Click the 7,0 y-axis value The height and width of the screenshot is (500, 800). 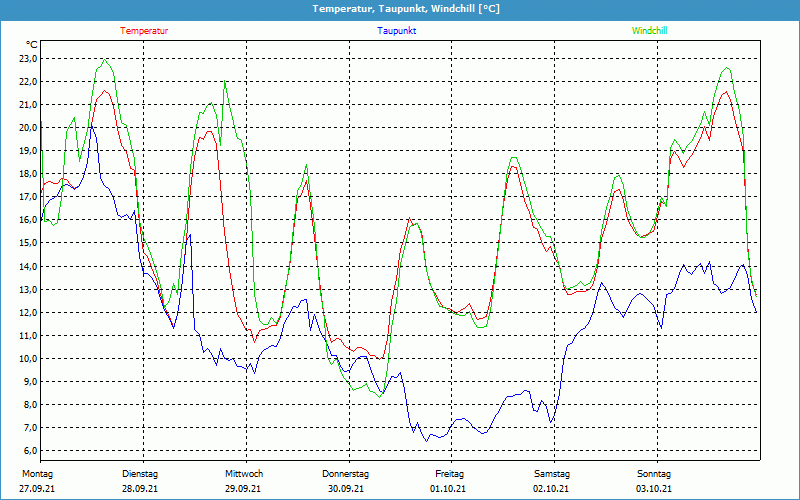[30, 427]
